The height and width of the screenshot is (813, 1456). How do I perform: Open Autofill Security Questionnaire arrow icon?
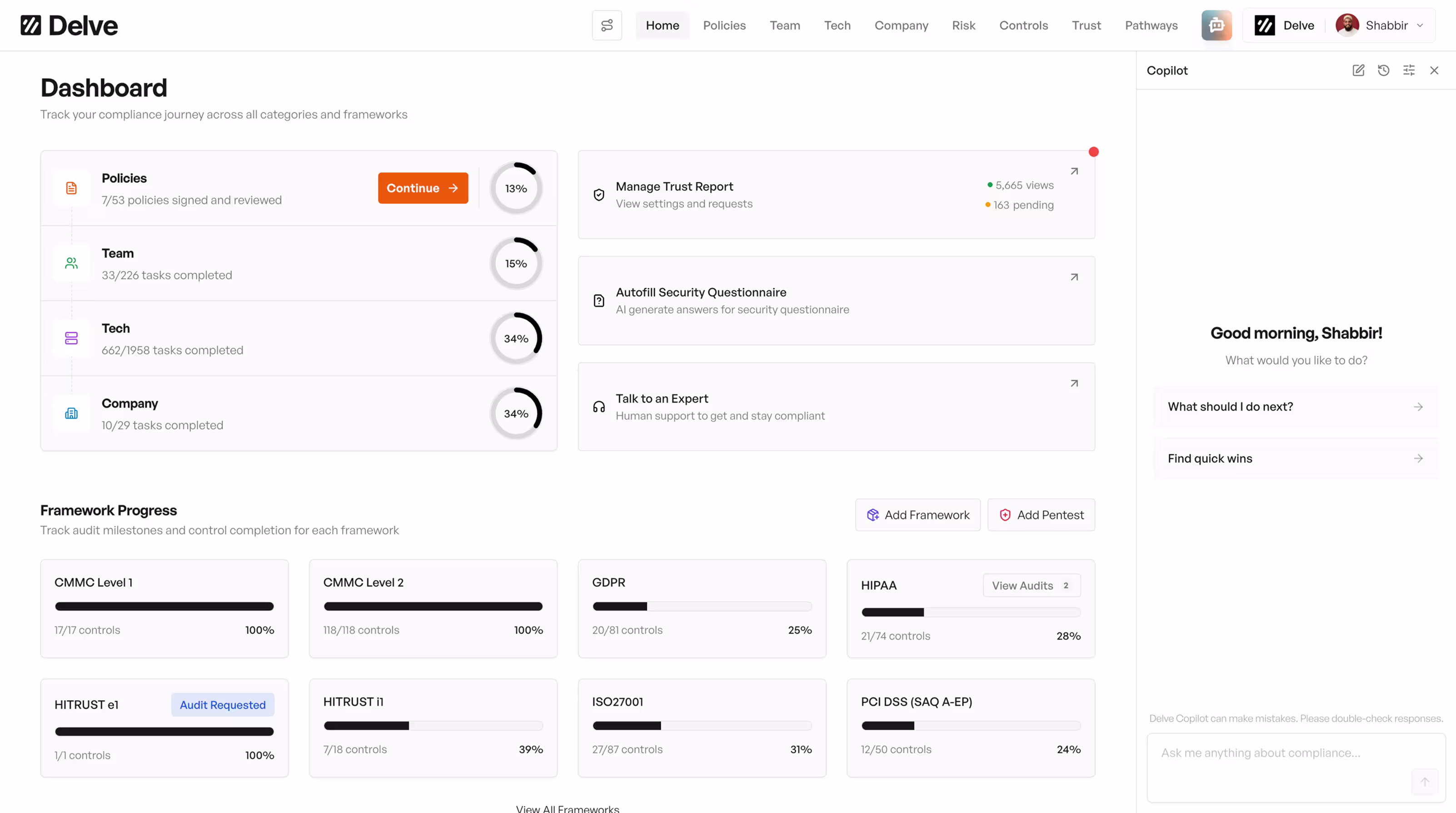(1074, 277)
